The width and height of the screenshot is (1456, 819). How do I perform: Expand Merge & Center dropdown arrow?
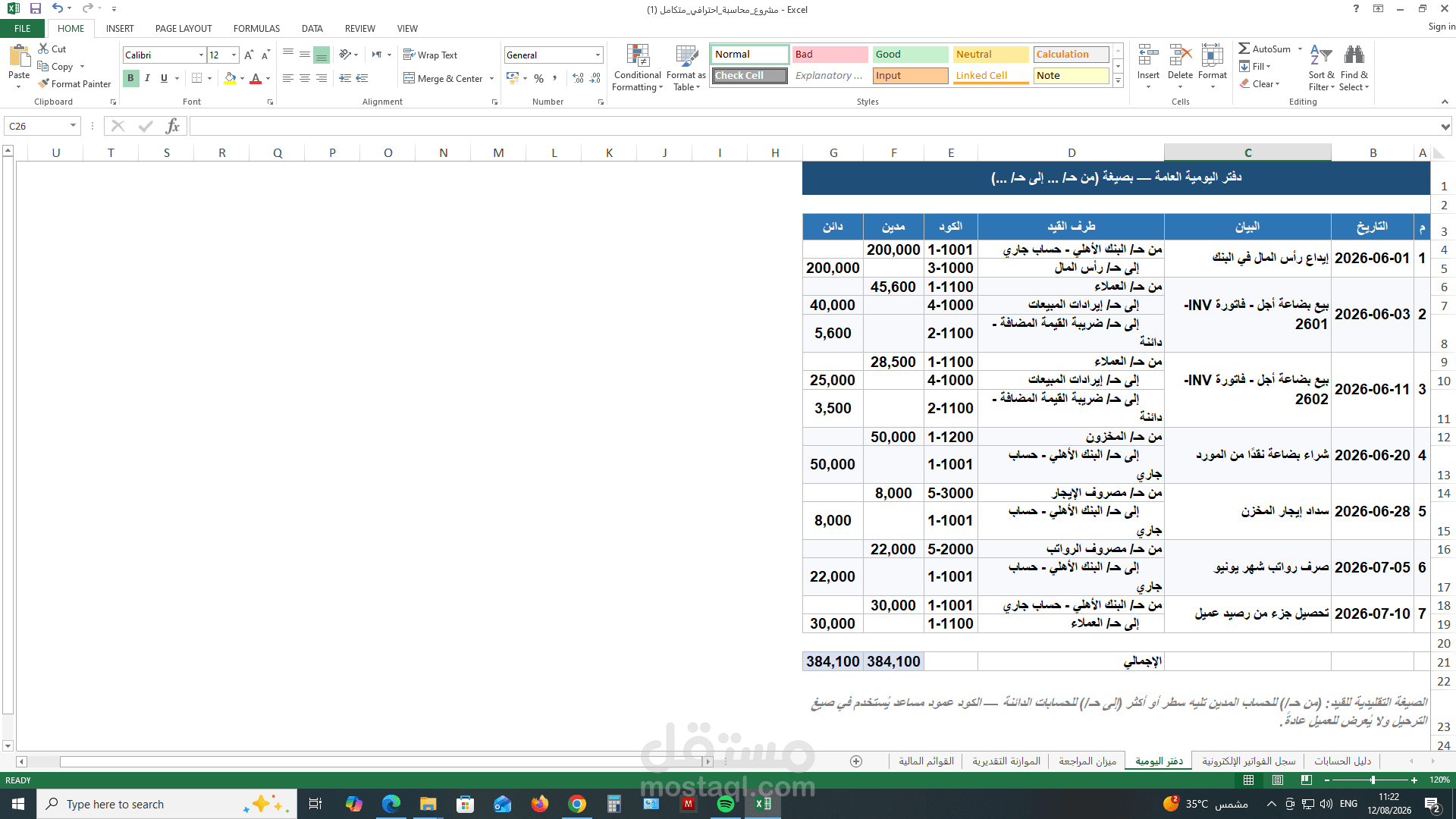pos(492,78)
